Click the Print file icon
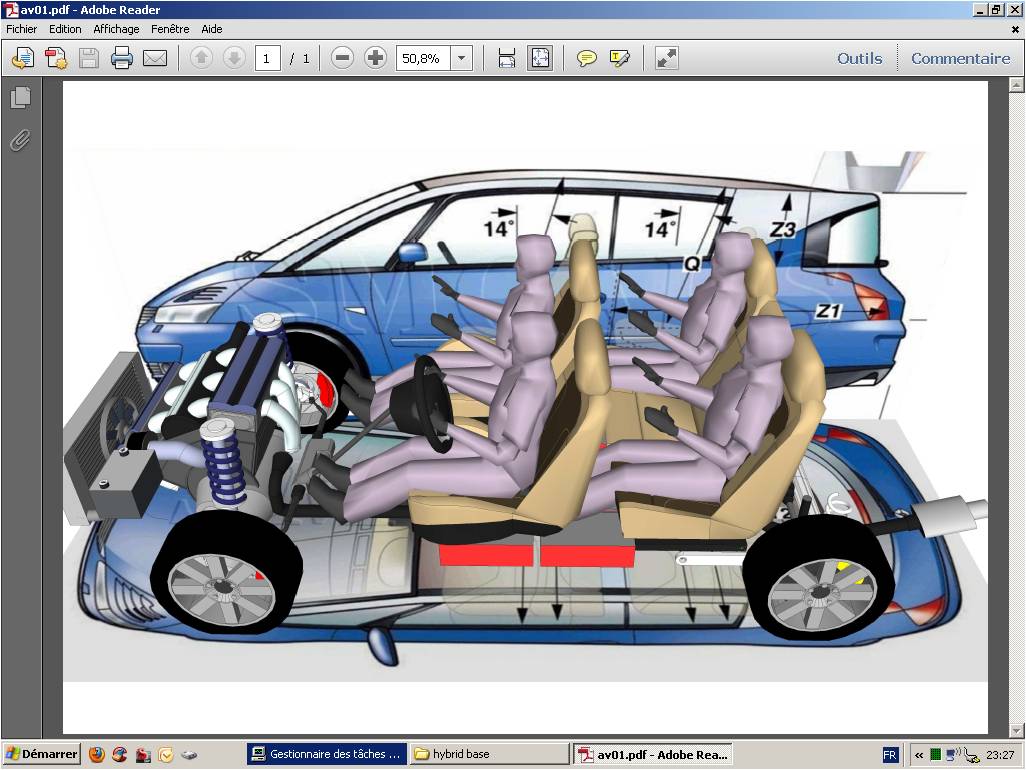Screen dimensions: 1026x770 click(122, 58)
